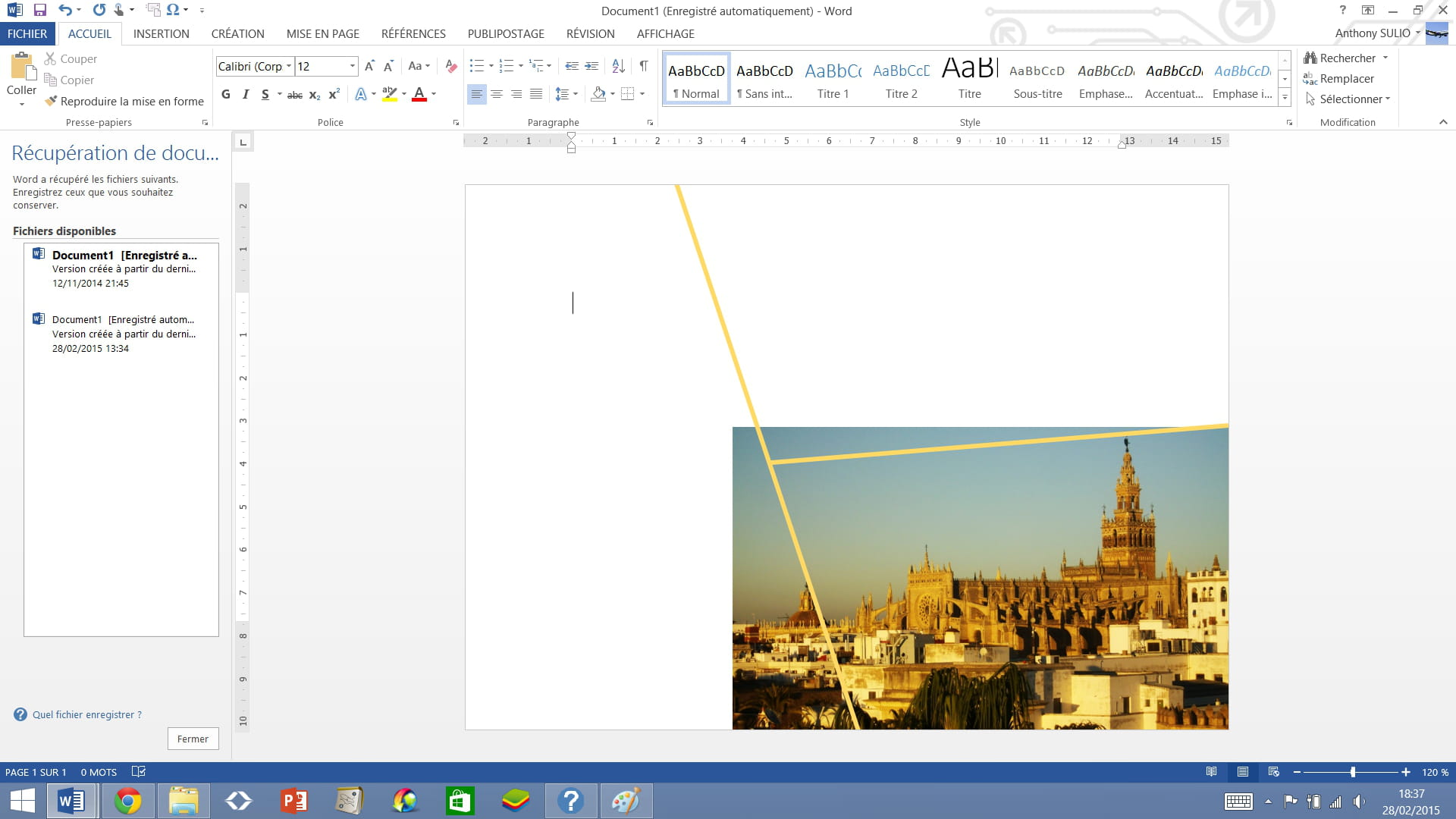Open the INSERTION ribbon tab
This screenshot has width=1456, height=819.
point(161,33)
